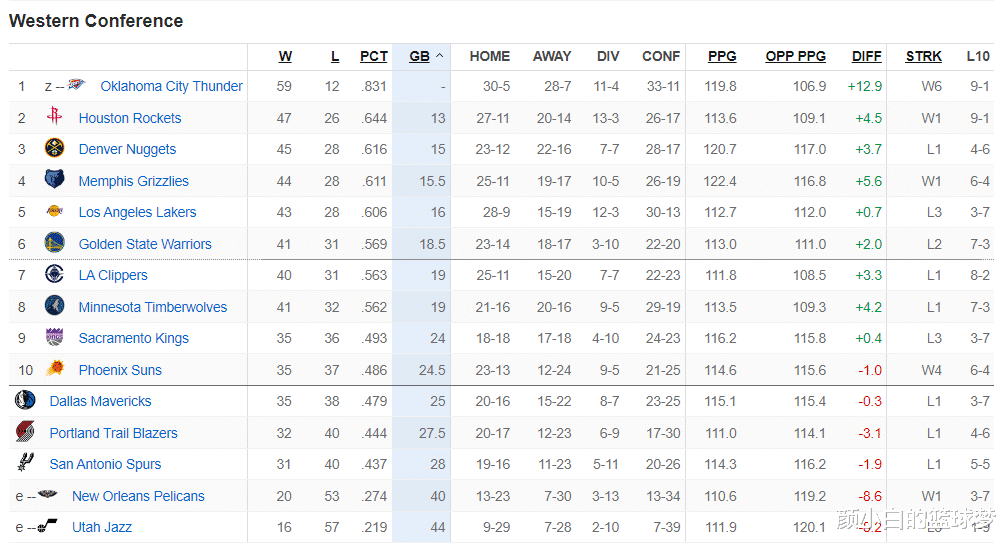Sort by STRK column header
This screenshot has width=1008, height=545.
point(924,57)
